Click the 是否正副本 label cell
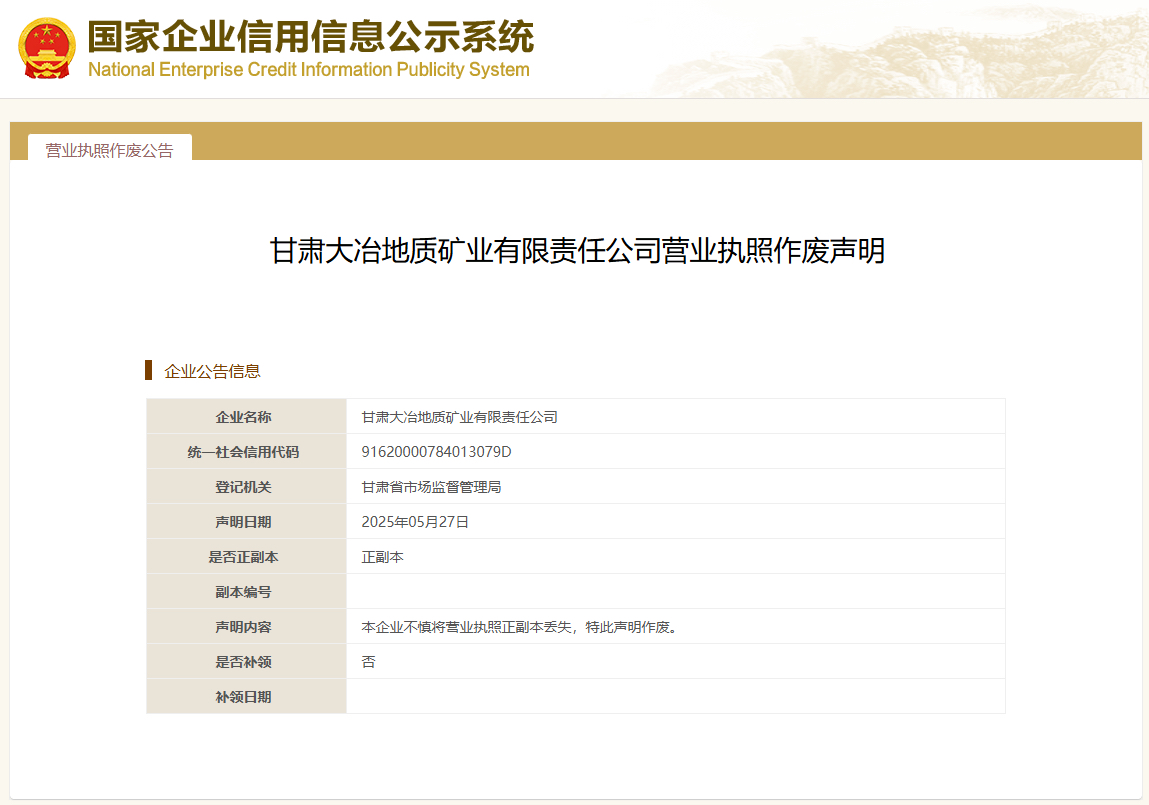This screenshot has width=1149, height=805. pyautogui.click(x=246, y=557)
